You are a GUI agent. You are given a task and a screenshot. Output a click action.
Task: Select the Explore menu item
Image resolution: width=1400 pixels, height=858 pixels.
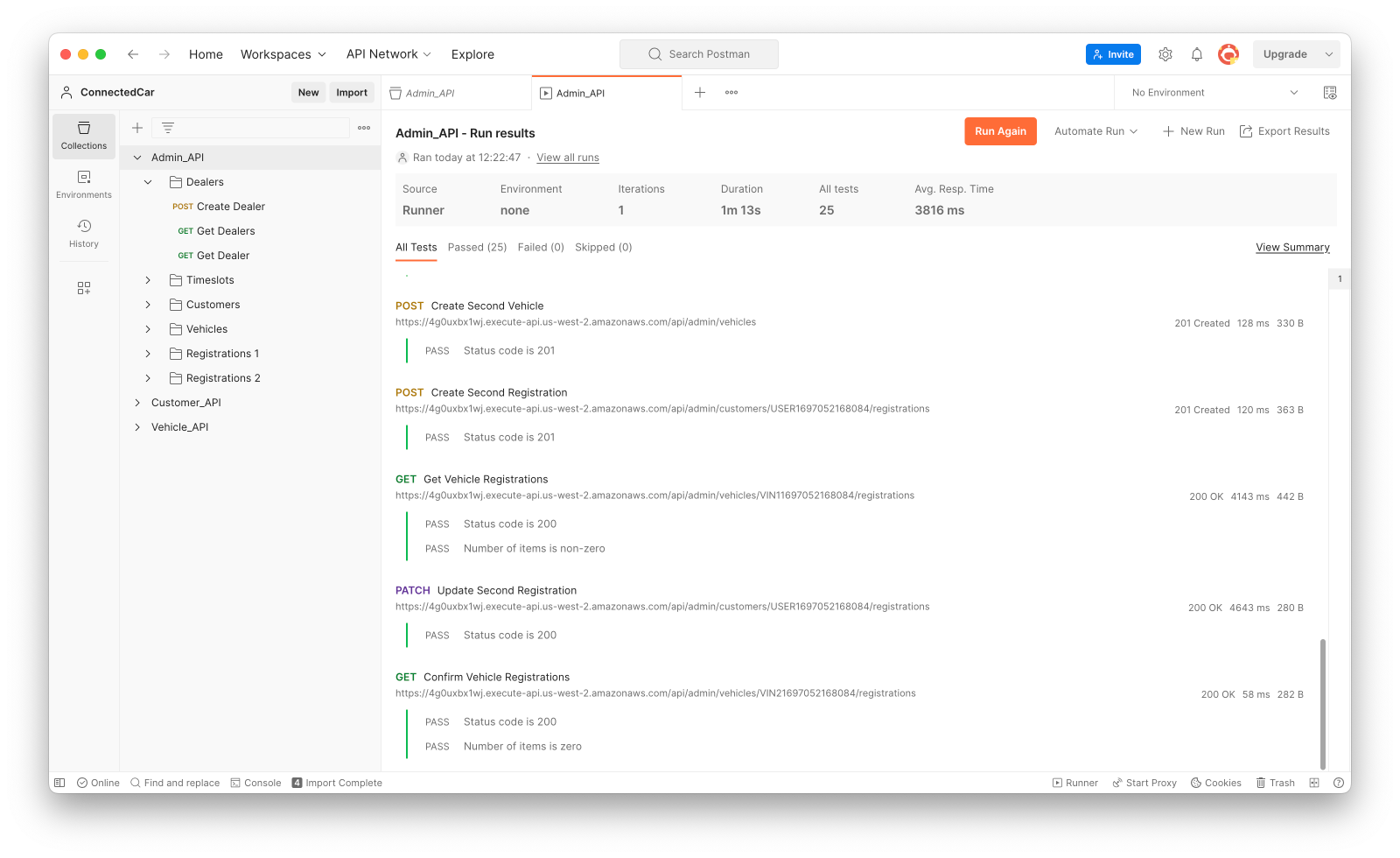pyautogui.click(x=472, y=54)
